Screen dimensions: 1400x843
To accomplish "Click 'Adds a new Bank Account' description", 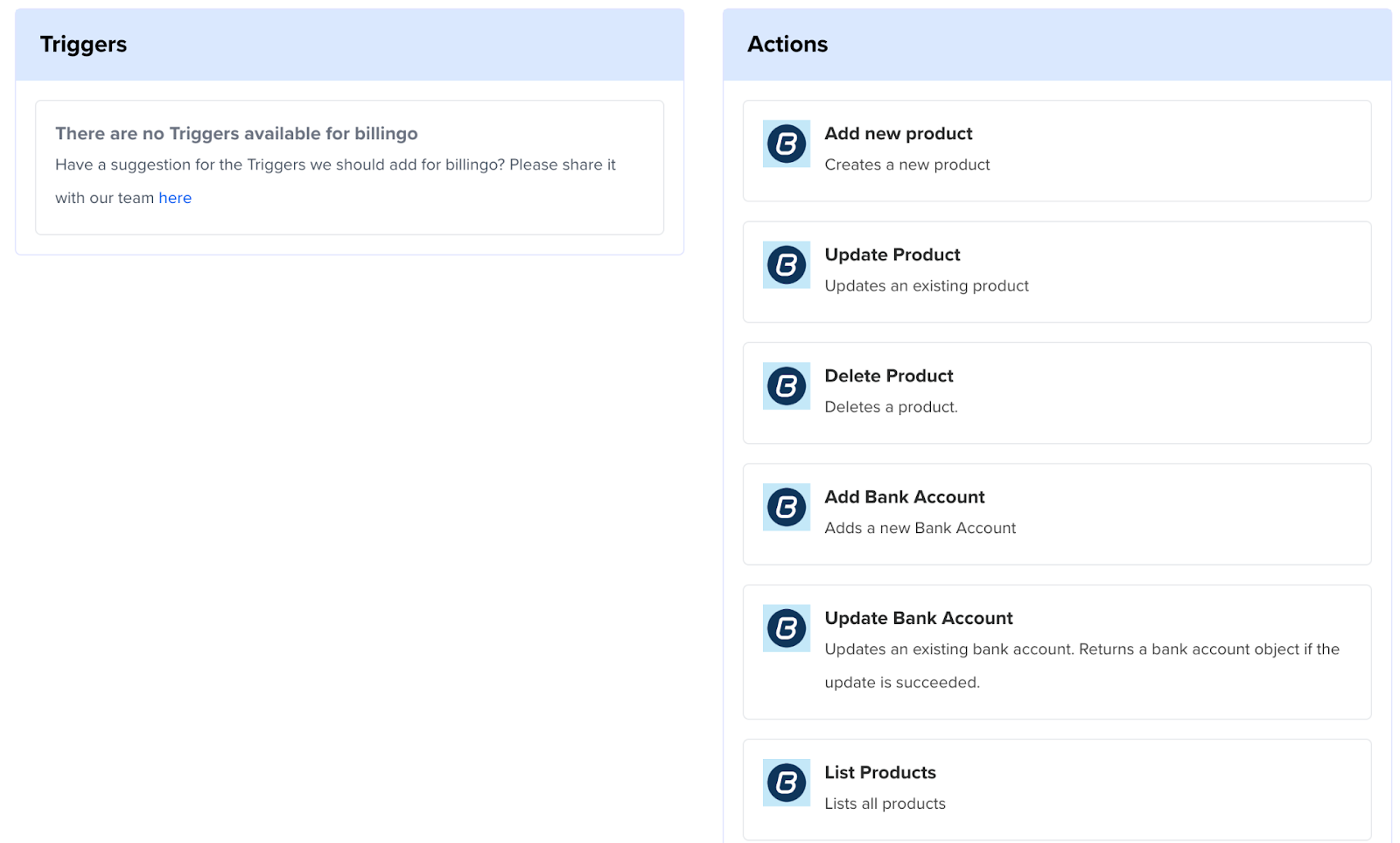I will coord(920,528).
